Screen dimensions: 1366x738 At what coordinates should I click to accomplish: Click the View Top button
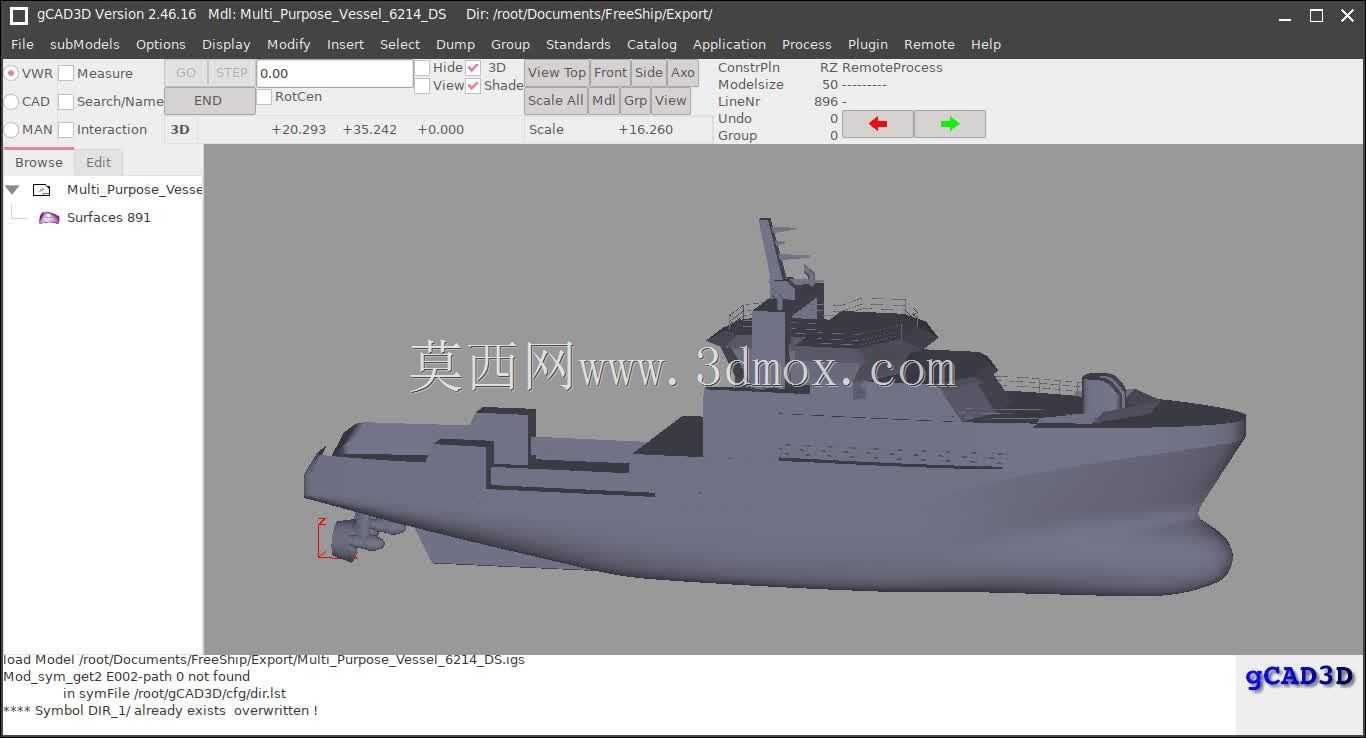coord(557,73)
